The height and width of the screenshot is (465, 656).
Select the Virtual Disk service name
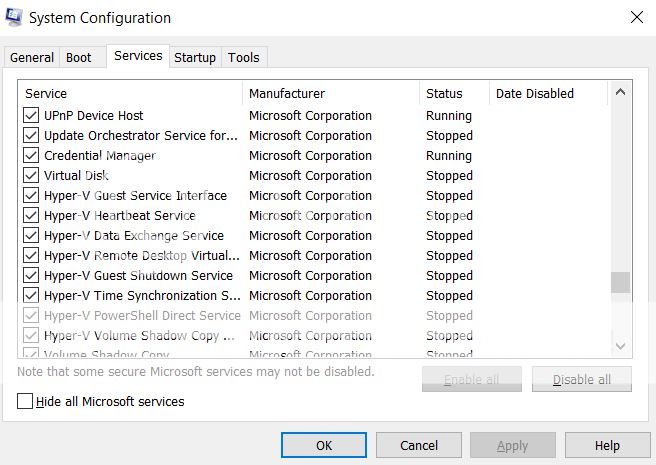pyautogui.click(x=76, y=175)
